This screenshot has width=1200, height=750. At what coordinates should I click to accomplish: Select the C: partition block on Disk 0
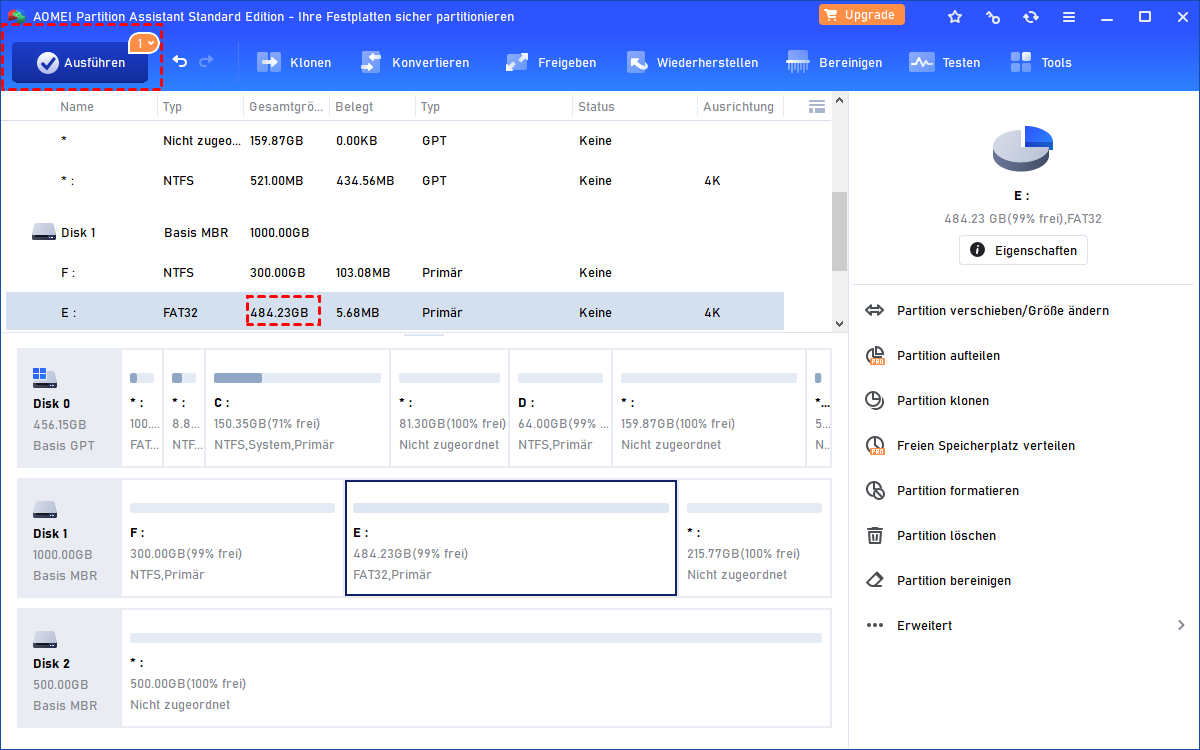tap(297, 408)
